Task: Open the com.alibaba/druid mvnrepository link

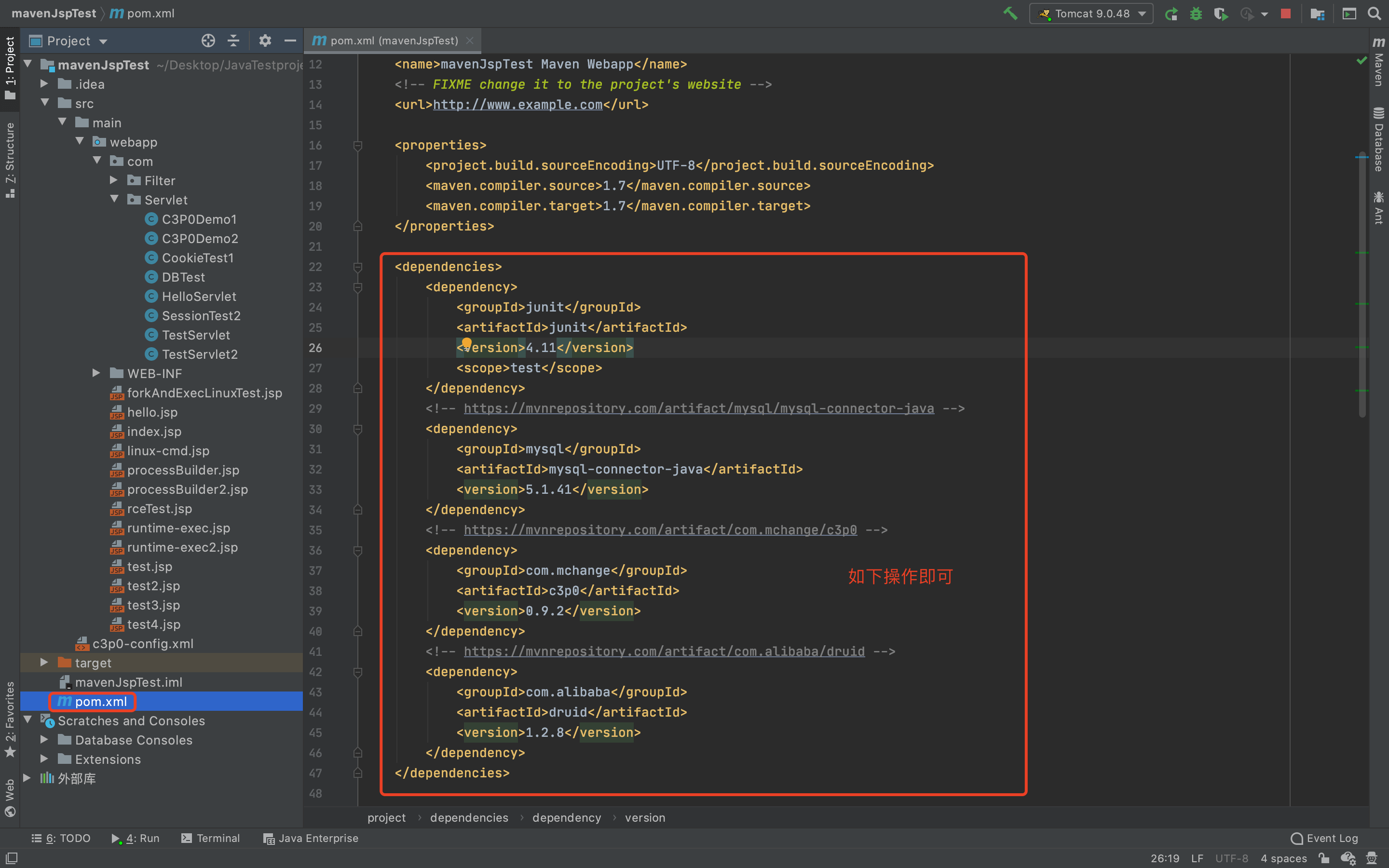Action: click(x=664, y=651)
